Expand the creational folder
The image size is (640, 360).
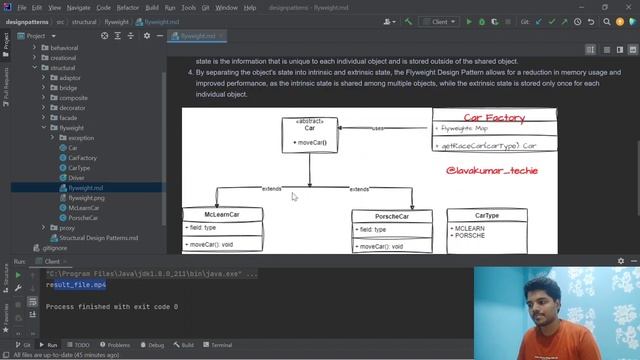35,58
